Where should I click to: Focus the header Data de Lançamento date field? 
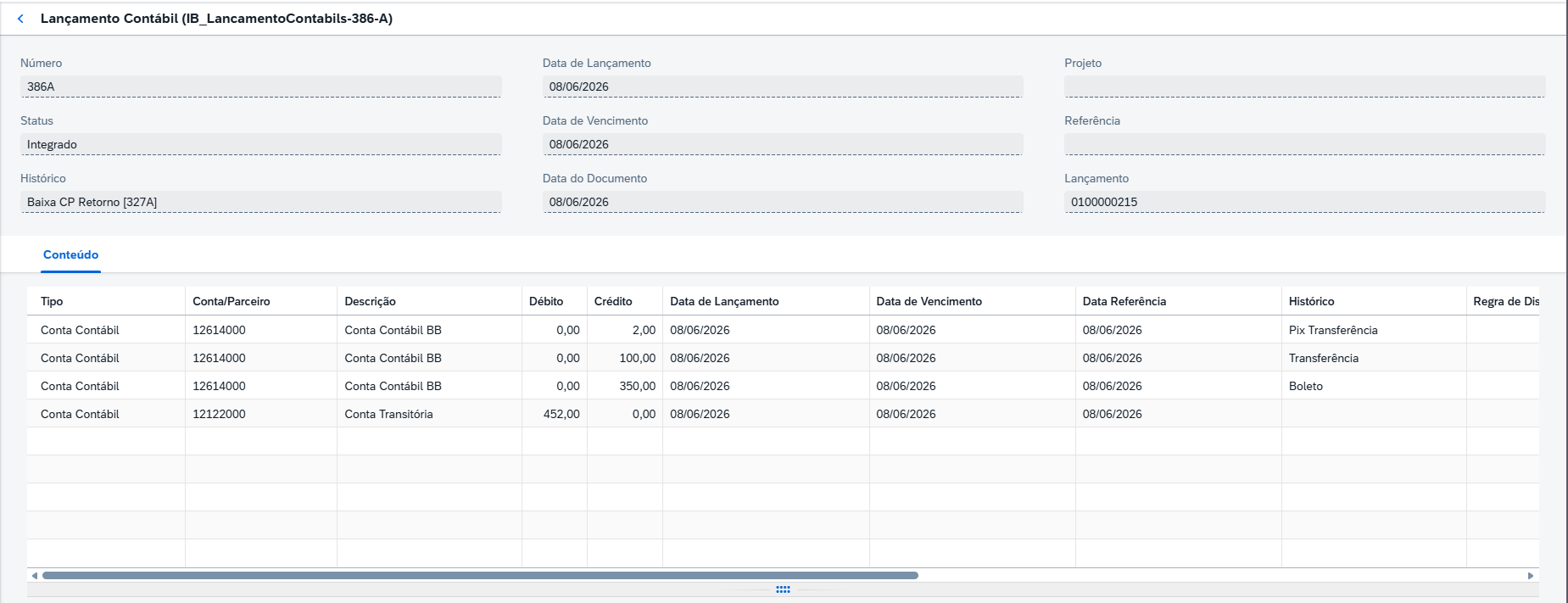pos(783,87)
